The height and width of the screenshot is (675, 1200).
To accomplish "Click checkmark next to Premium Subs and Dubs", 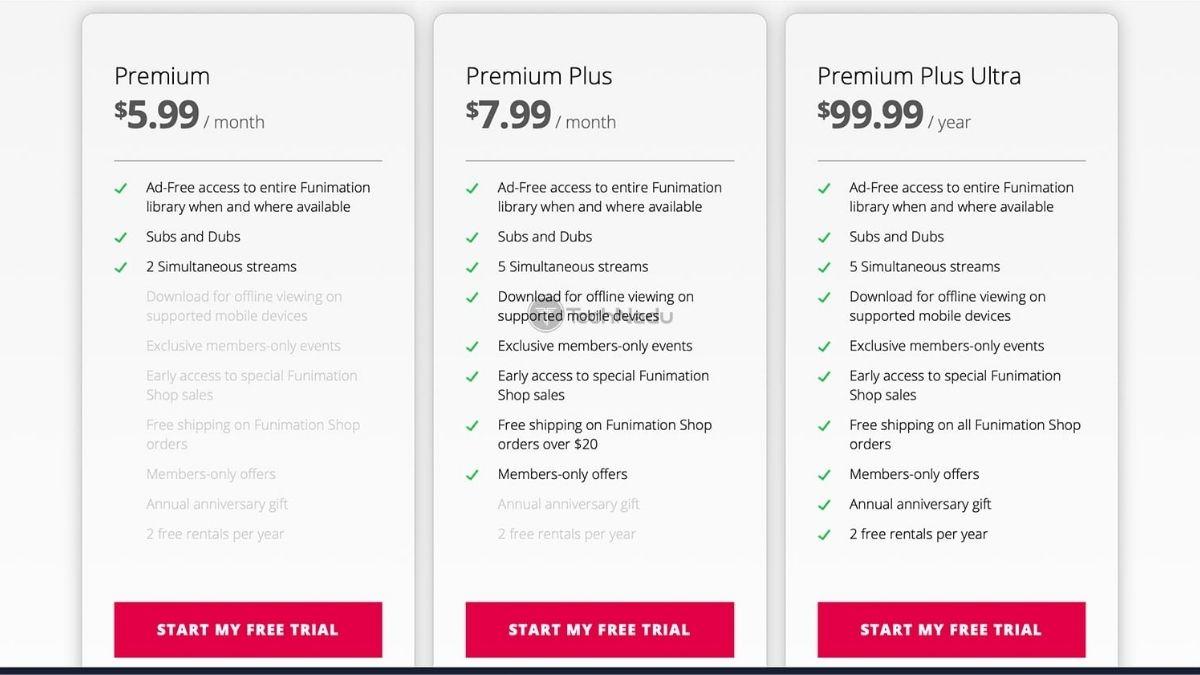I will point(121,237).
